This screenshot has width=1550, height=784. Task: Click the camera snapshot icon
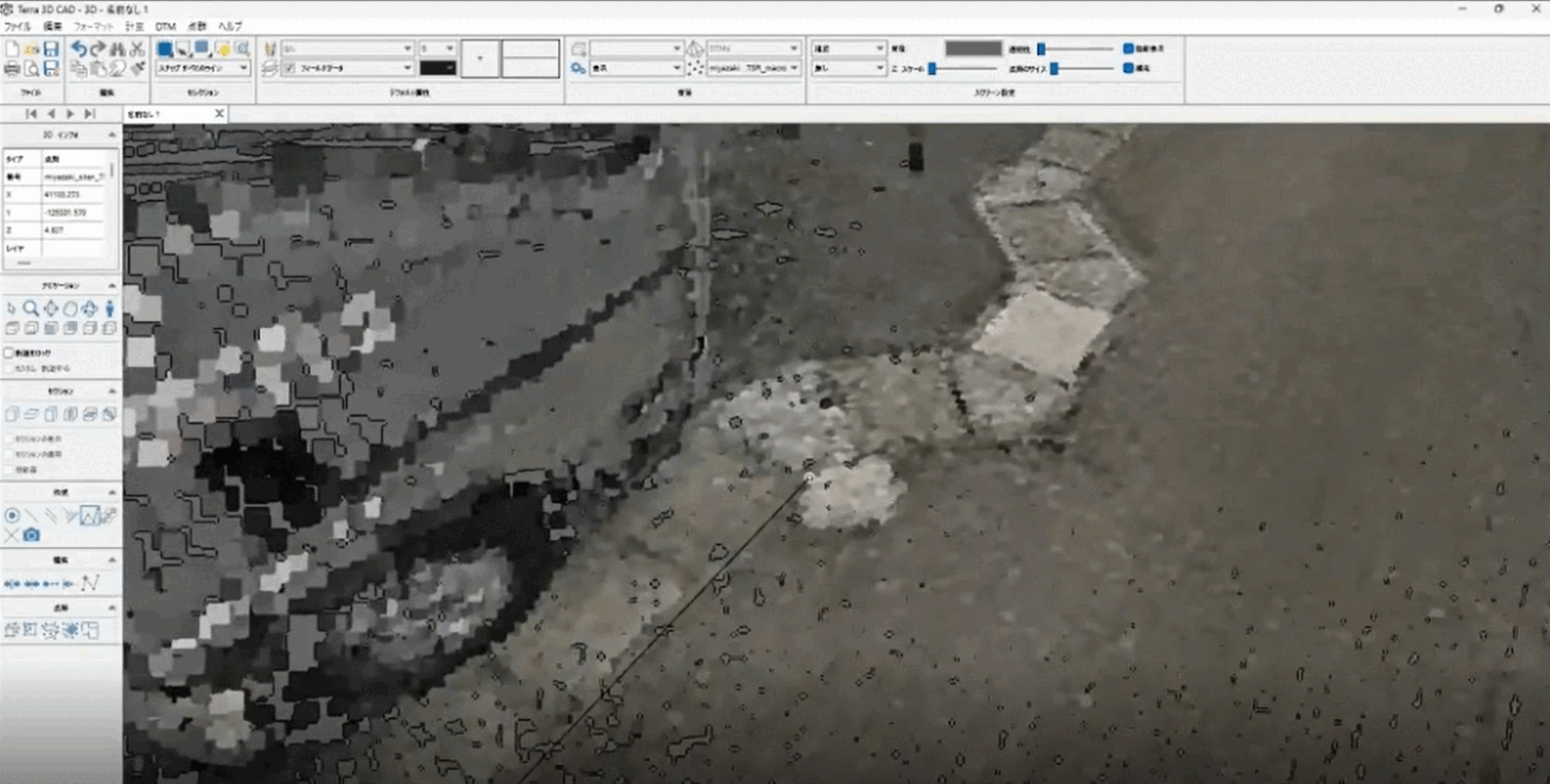[x=31, y=535]
